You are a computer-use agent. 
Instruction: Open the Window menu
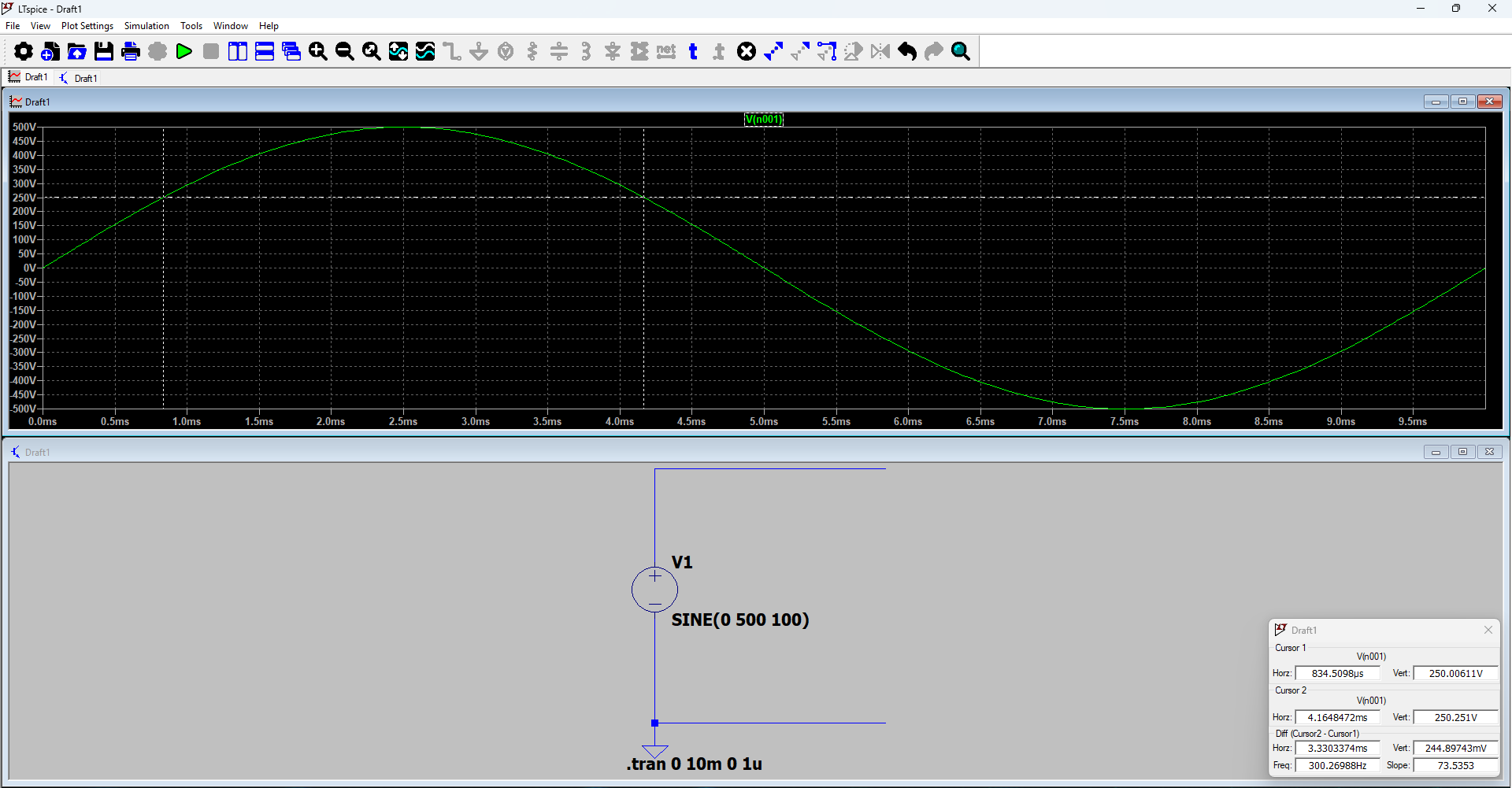pyautogui.click(x=231, y=26)
